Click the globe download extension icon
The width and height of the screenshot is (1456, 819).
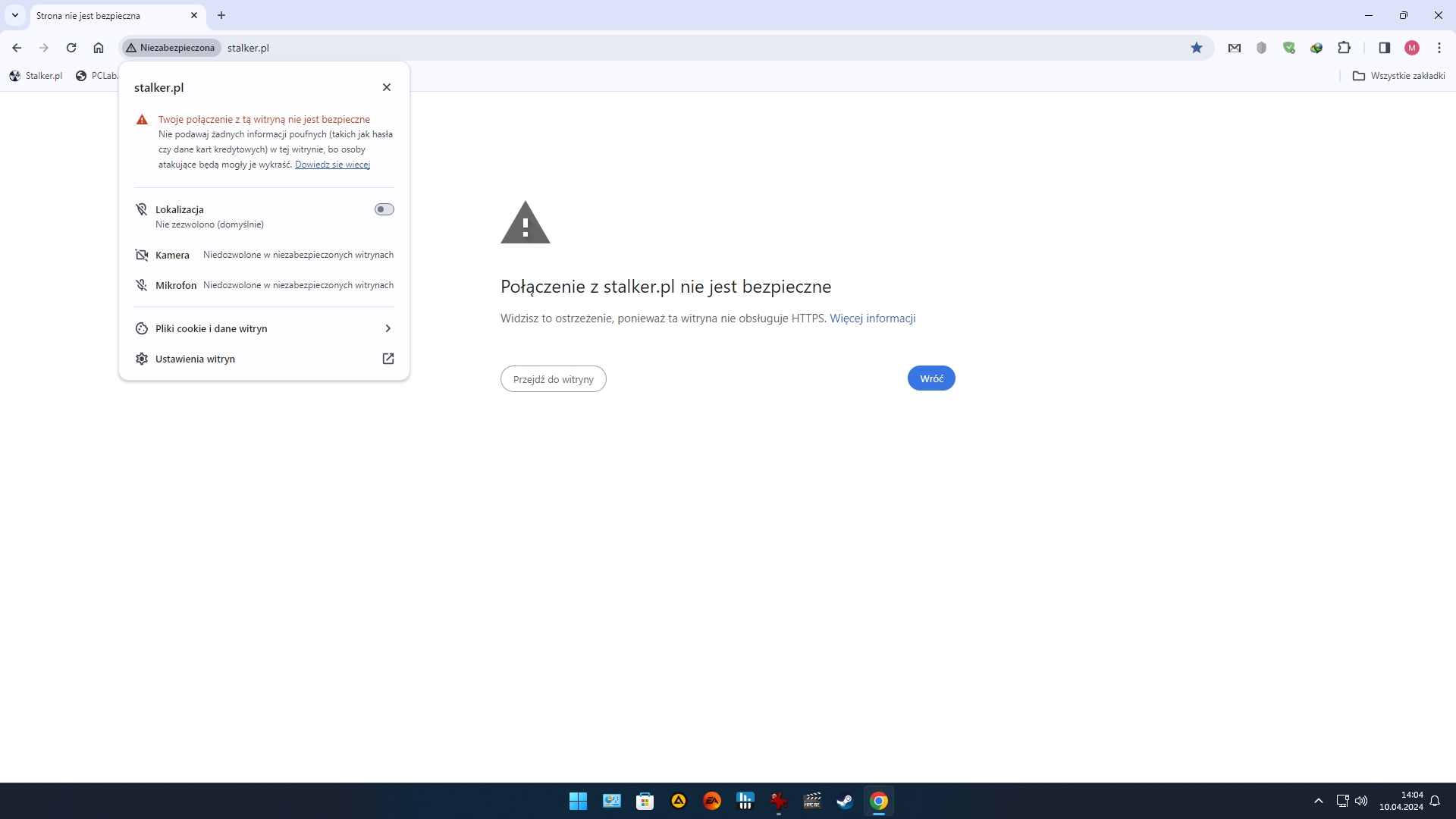pyautogui.click(x=1316, y=48)
